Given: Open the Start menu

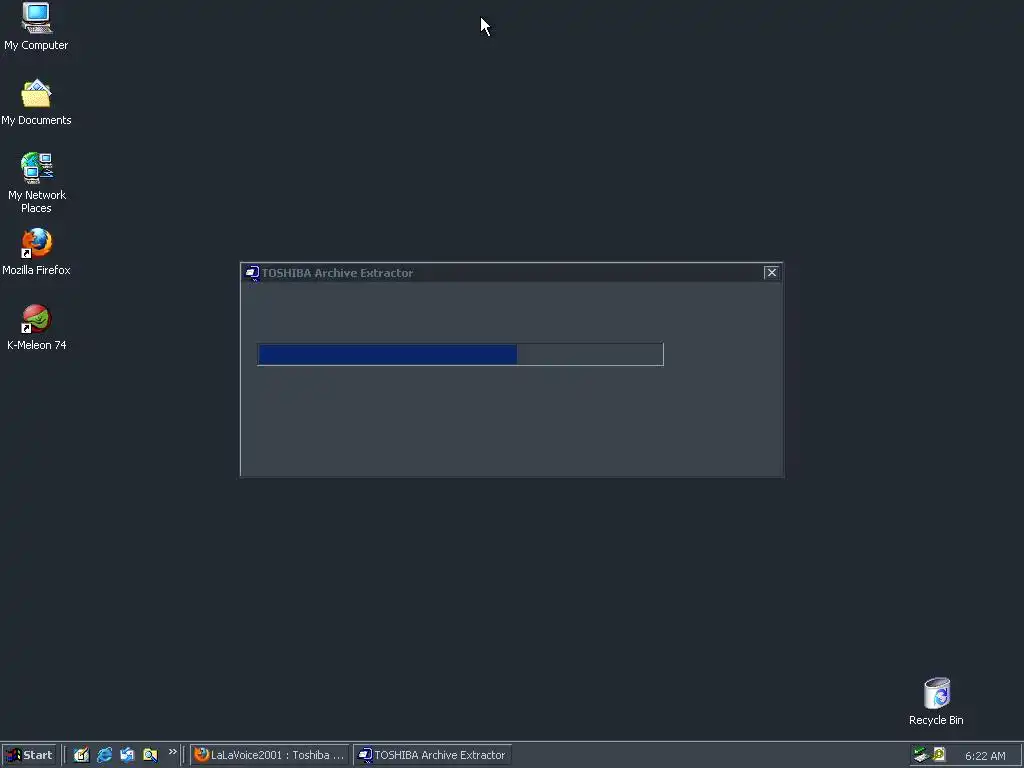Looking at the screenshot, I should pyautogui.click(x=29, y=755).
